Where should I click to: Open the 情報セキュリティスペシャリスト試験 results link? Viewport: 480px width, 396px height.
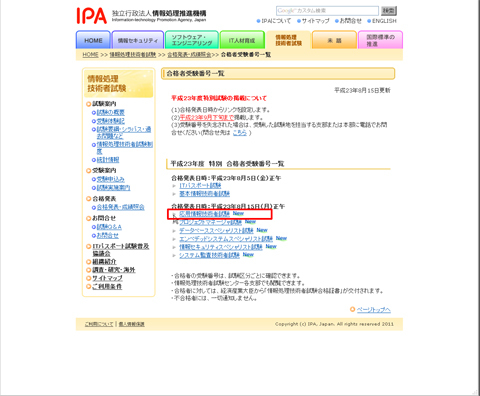click(221, 247)
